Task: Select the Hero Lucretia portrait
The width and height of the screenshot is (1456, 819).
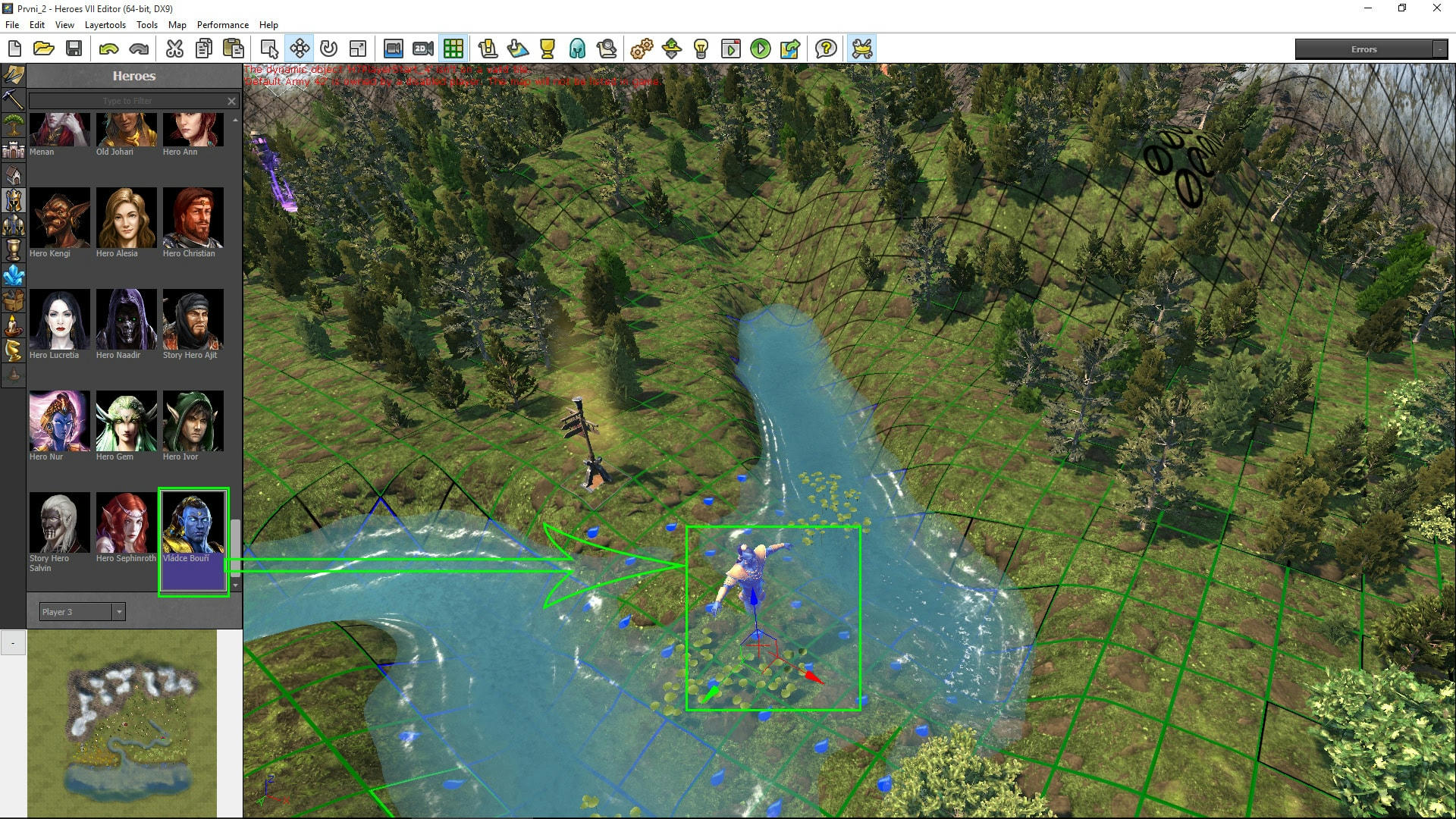Action: point(59,319)
